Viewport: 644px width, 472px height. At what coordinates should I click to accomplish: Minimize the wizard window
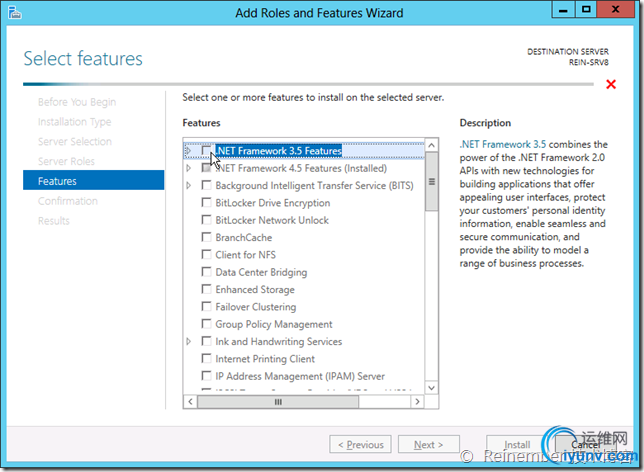563,9
